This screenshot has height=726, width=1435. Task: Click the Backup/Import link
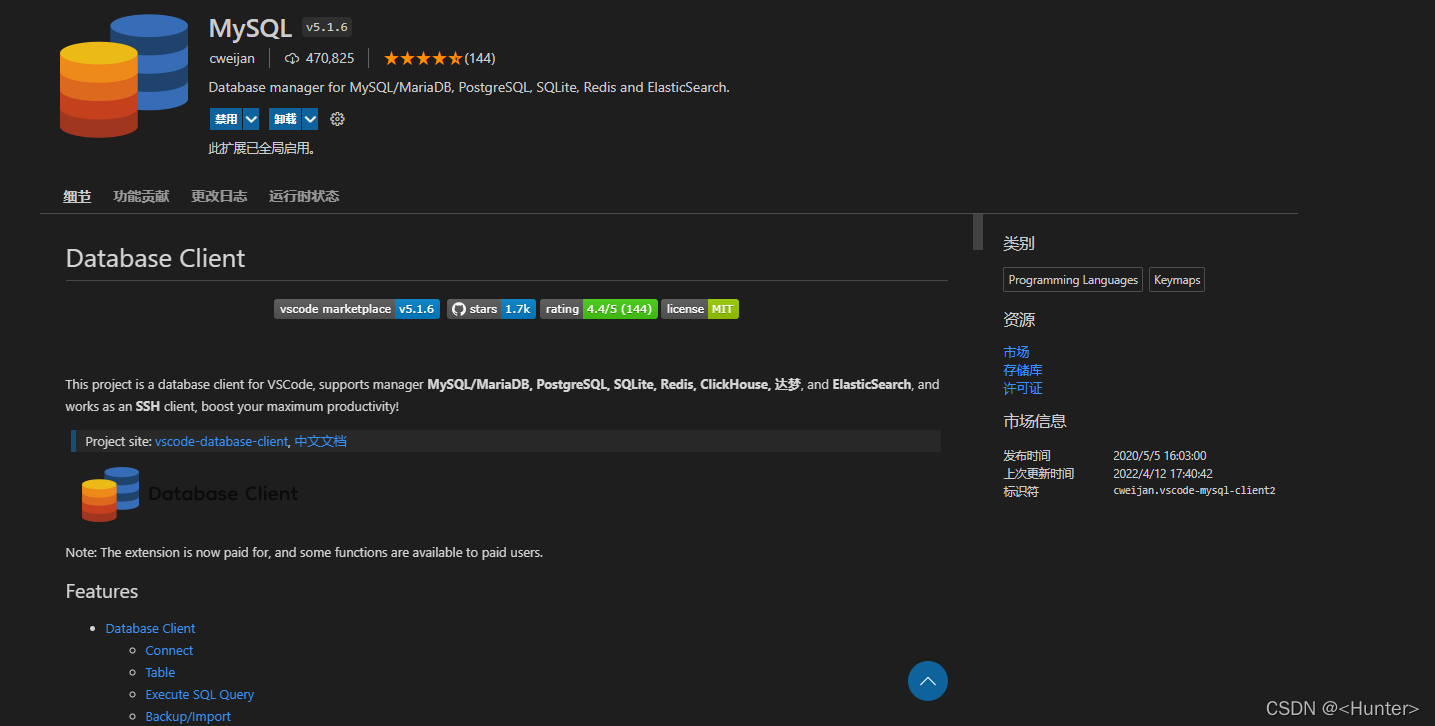188,717
